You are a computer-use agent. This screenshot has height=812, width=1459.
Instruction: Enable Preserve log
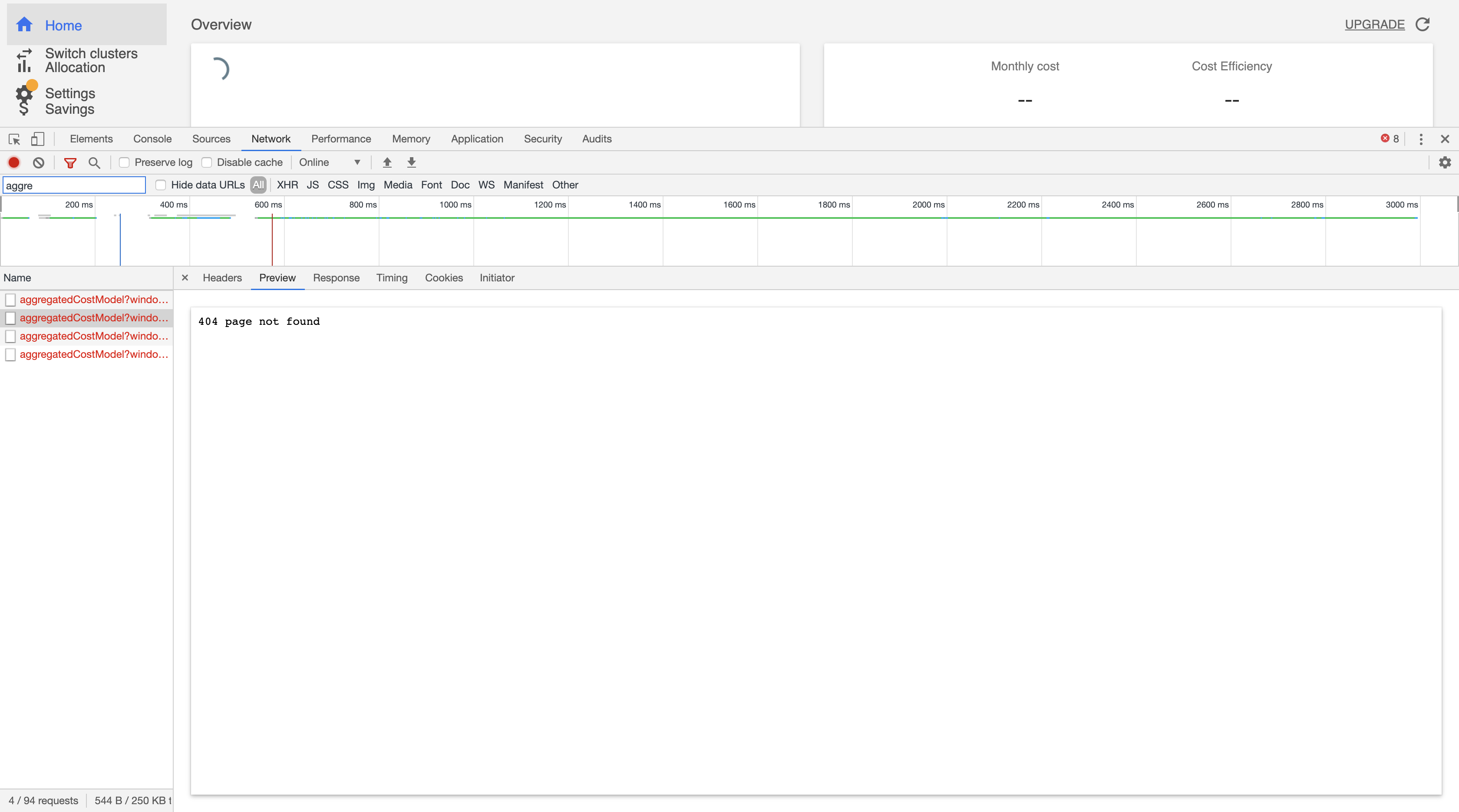pyautogui.click(x=124, y=162)
